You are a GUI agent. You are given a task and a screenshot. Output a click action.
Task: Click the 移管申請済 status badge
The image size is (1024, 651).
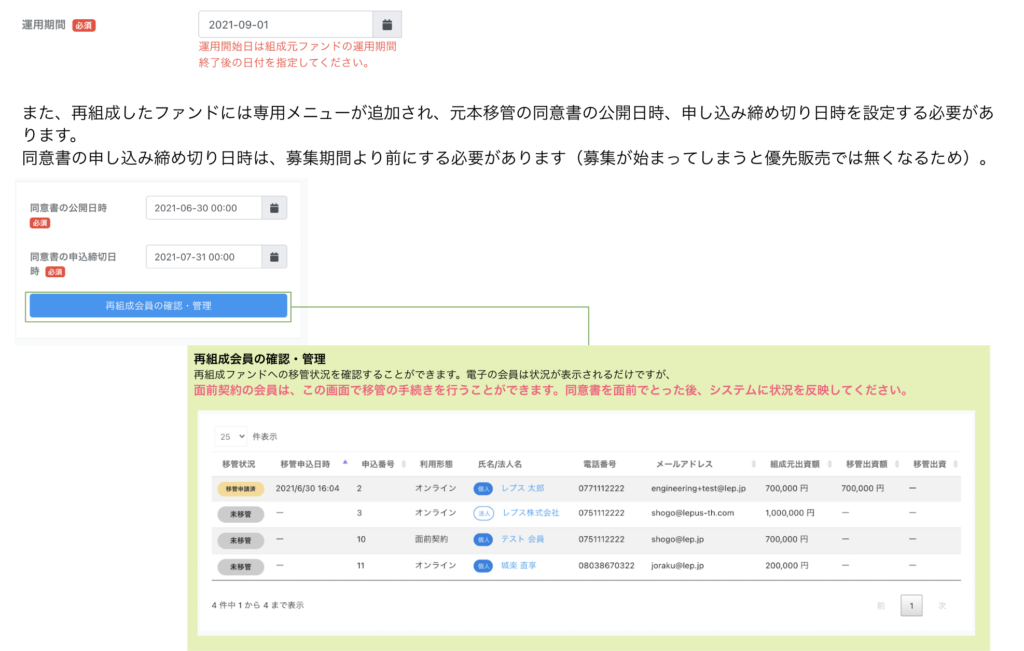tap(240, 488)
